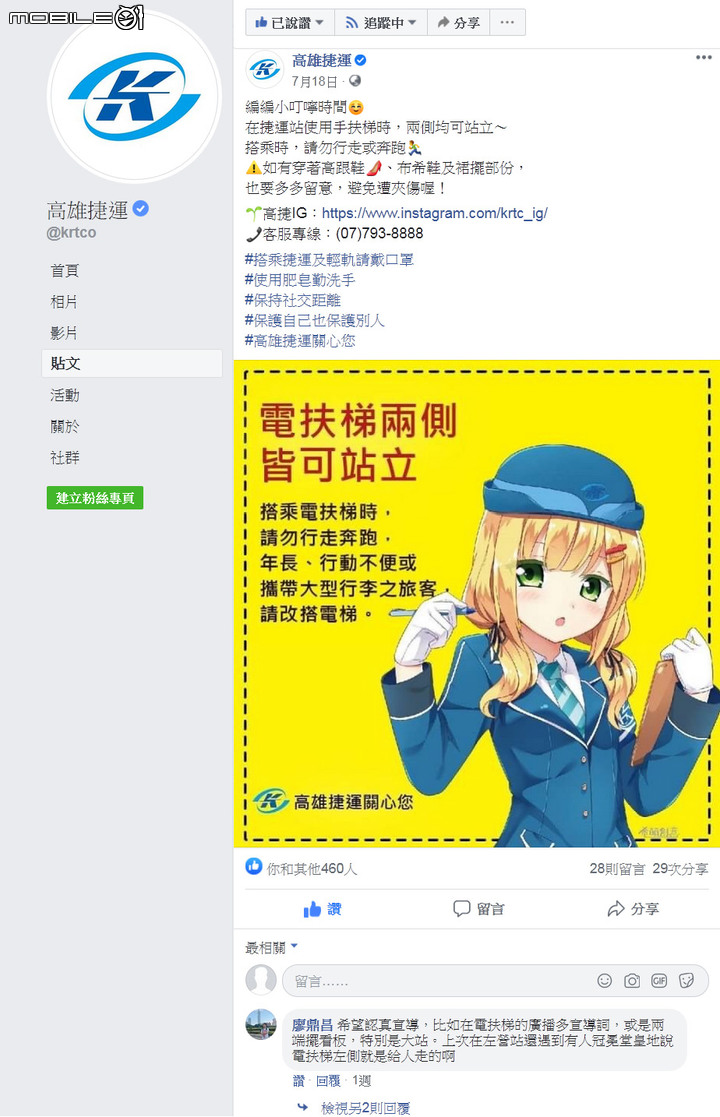Screen dimensions: 720x1117
Task: Open the 追蹤中 following dropdown
Action: [381, 23]
